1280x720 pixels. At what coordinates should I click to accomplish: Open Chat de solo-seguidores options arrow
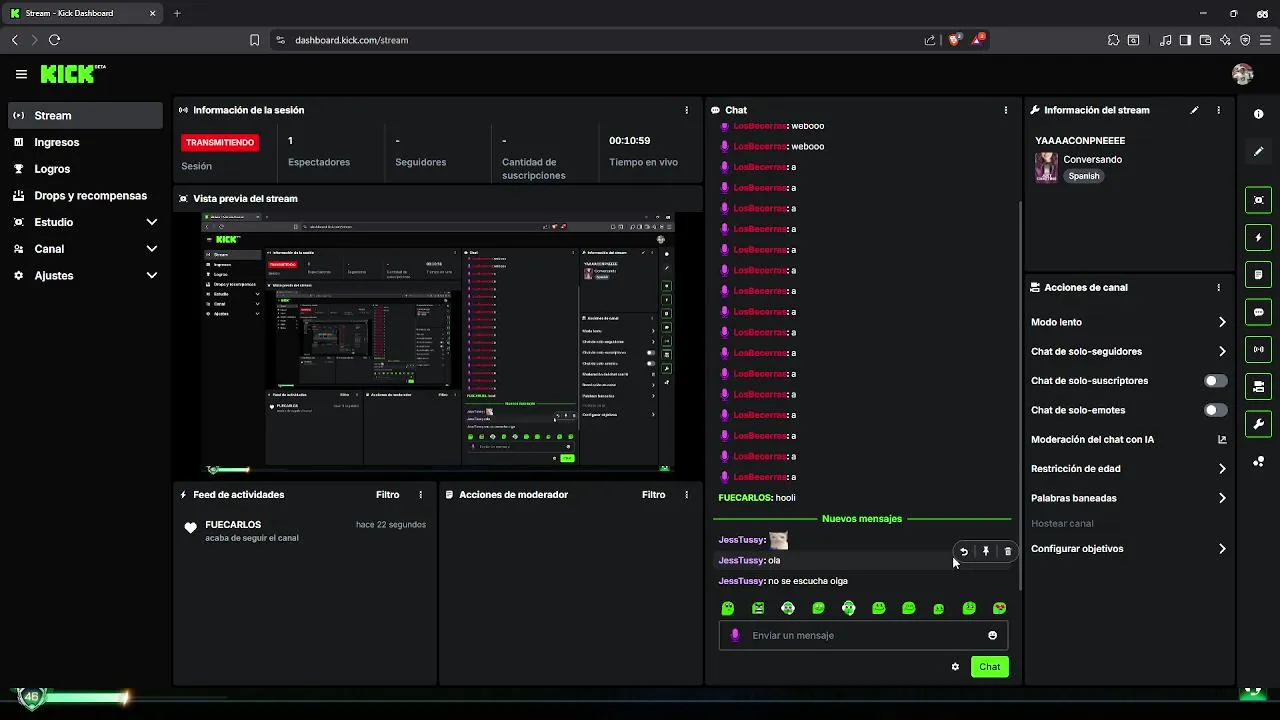pyautogui.click(x=1222, y=351)
